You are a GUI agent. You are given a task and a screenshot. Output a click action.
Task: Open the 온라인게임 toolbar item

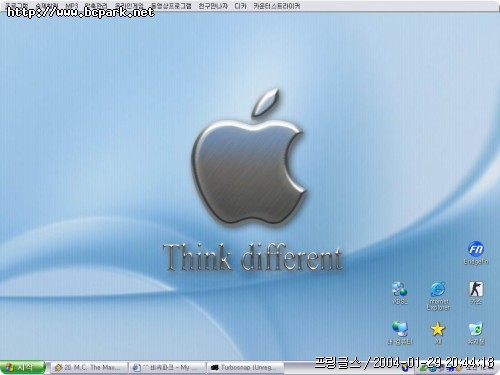pos(129,6)
